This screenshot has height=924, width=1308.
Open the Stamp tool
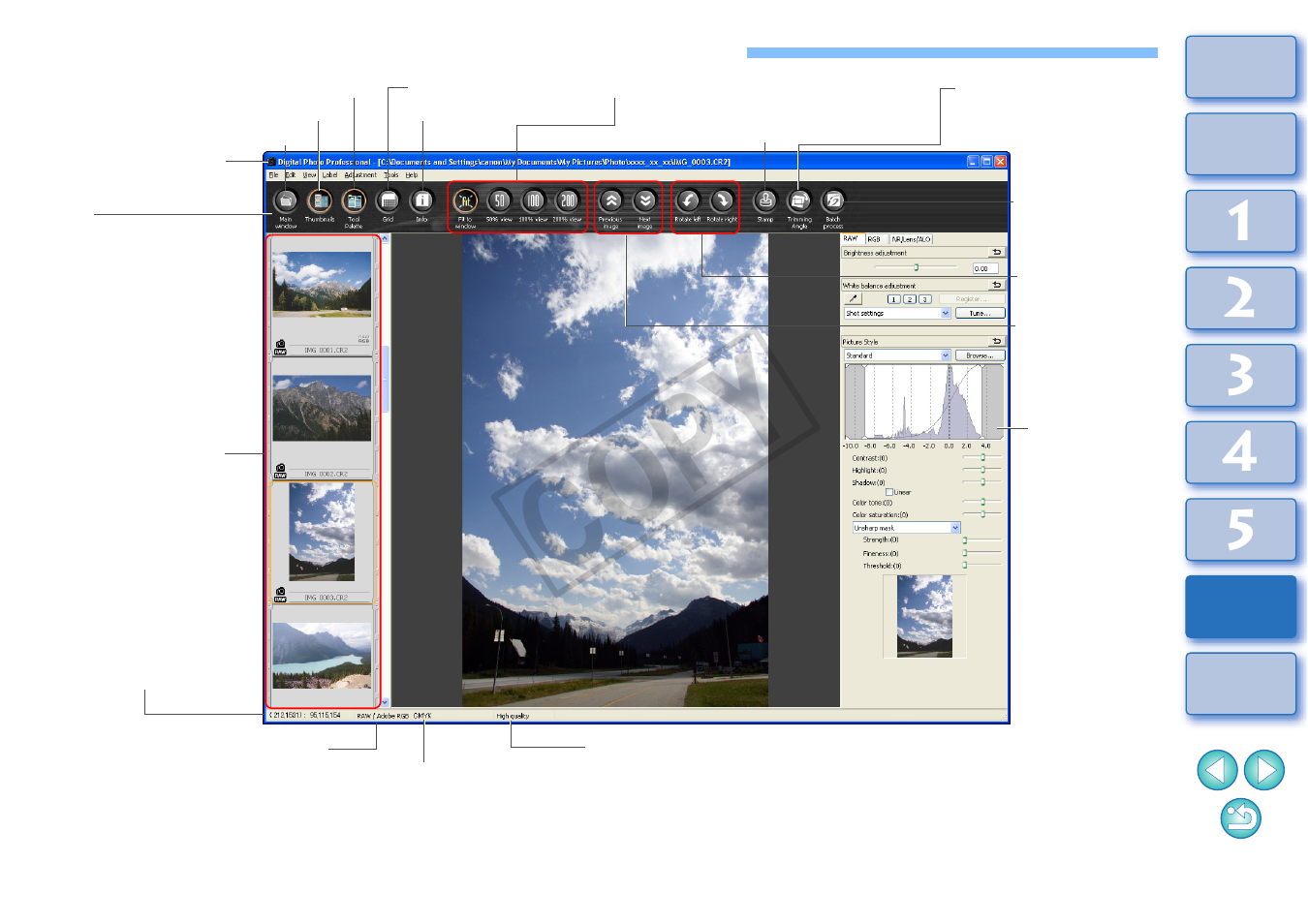[765, 201]
